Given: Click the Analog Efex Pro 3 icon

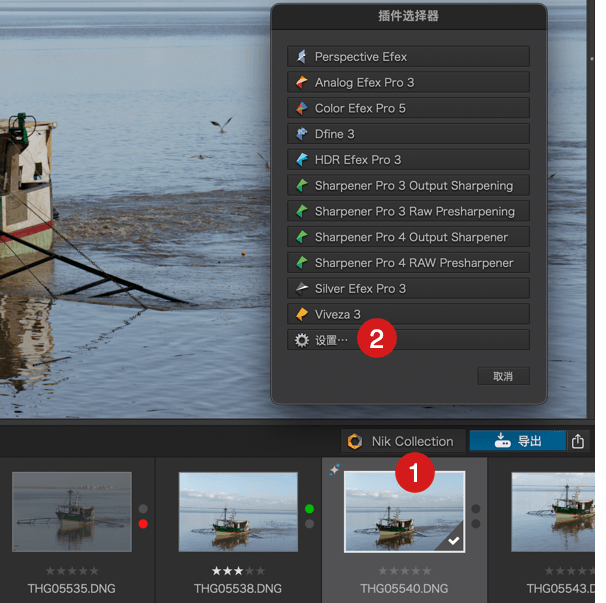Looking at the screenshot, I should click(x=301, y=82).
